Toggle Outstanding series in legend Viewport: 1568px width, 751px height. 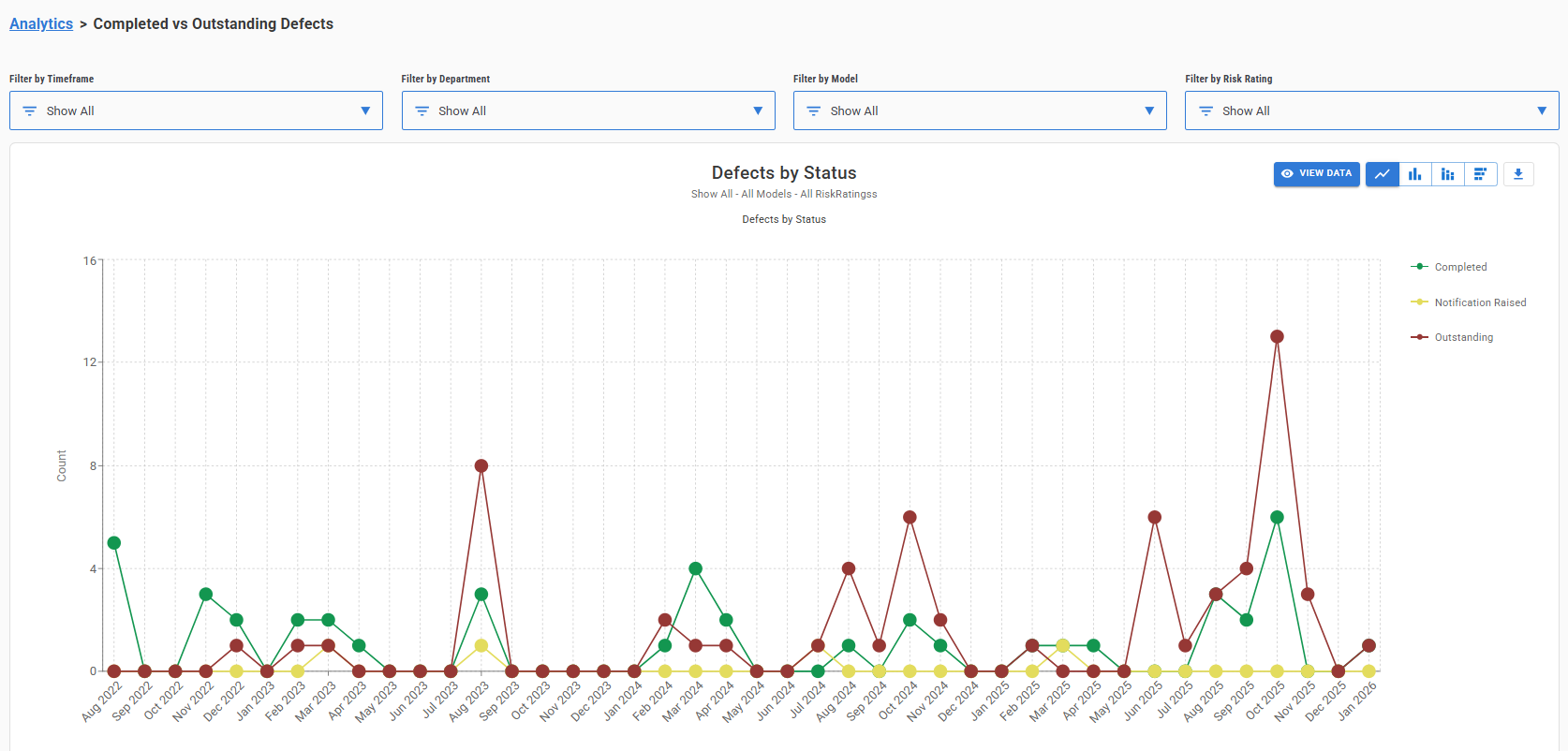(1463, 337)
